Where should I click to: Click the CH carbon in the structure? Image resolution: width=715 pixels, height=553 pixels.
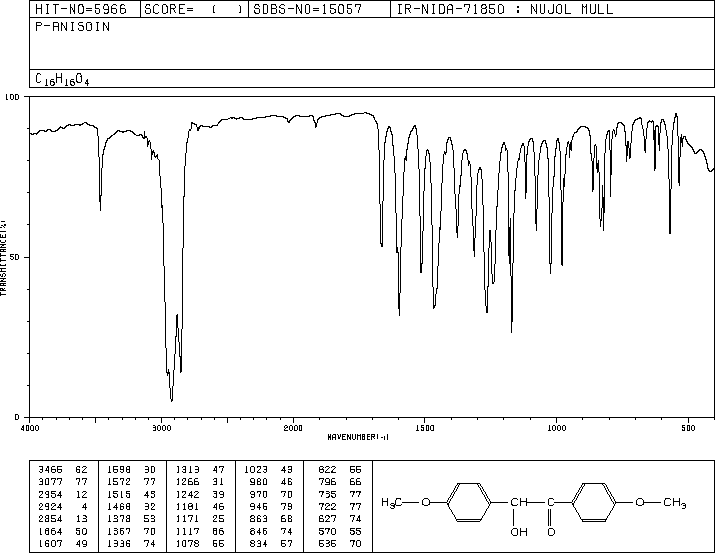point(518,502)
